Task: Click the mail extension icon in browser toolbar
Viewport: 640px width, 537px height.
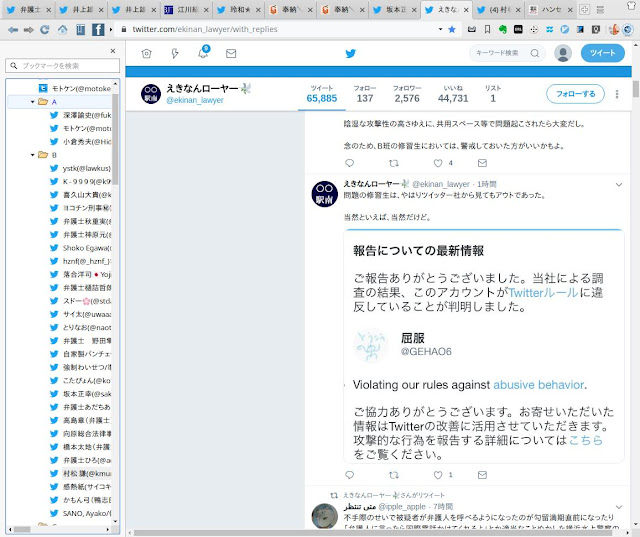Action: [472, 29]
